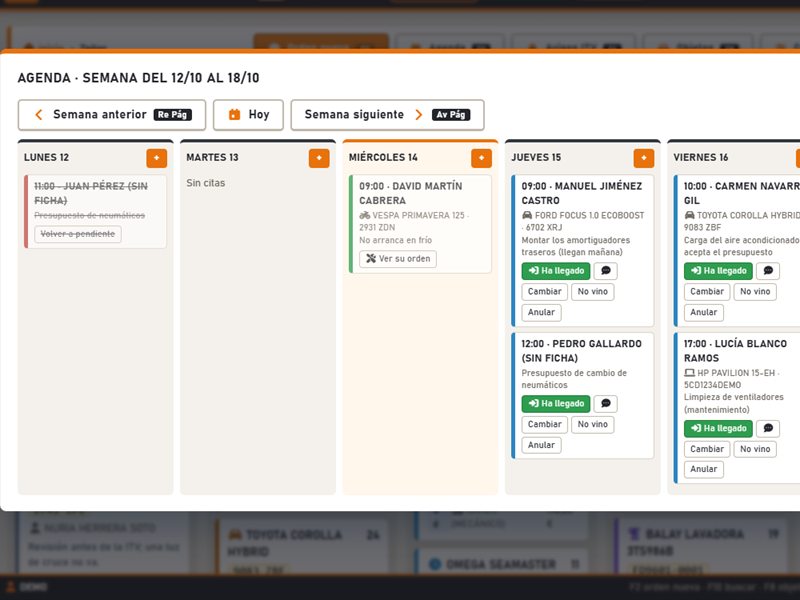The image size is (800, 600).
Task: Open message icon for Pedro Gallardo appointment
Action: pos(606,404)
